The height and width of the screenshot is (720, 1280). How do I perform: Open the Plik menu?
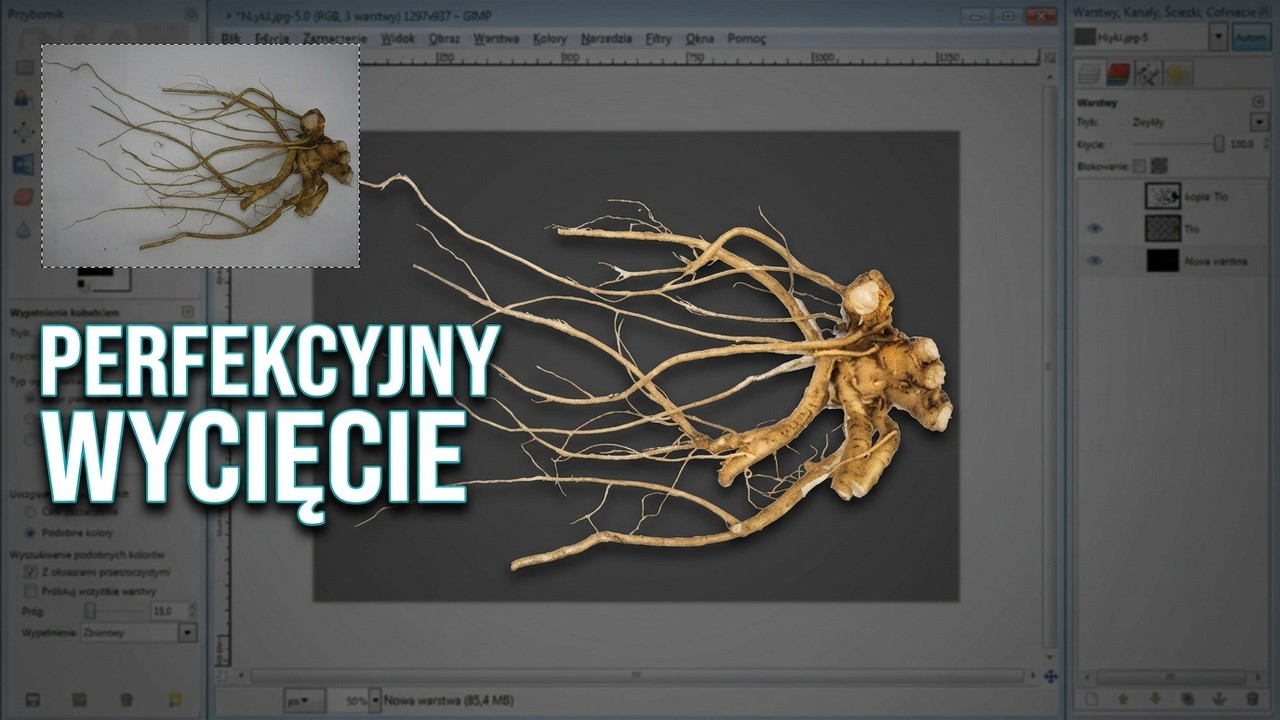[x=230, y=39]
